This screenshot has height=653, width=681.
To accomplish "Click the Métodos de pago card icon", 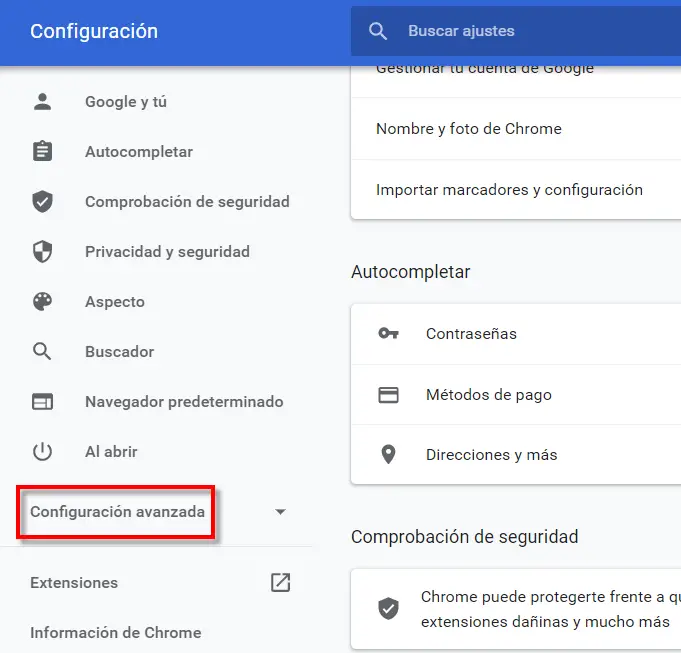I will 388,395.
